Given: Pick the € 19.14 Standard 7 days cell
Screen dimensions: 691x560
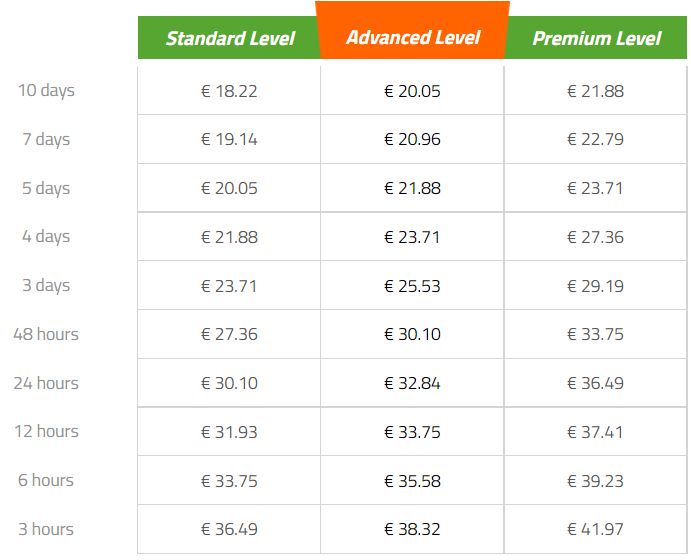Looking at the screenshot, I should click(229, 139).
